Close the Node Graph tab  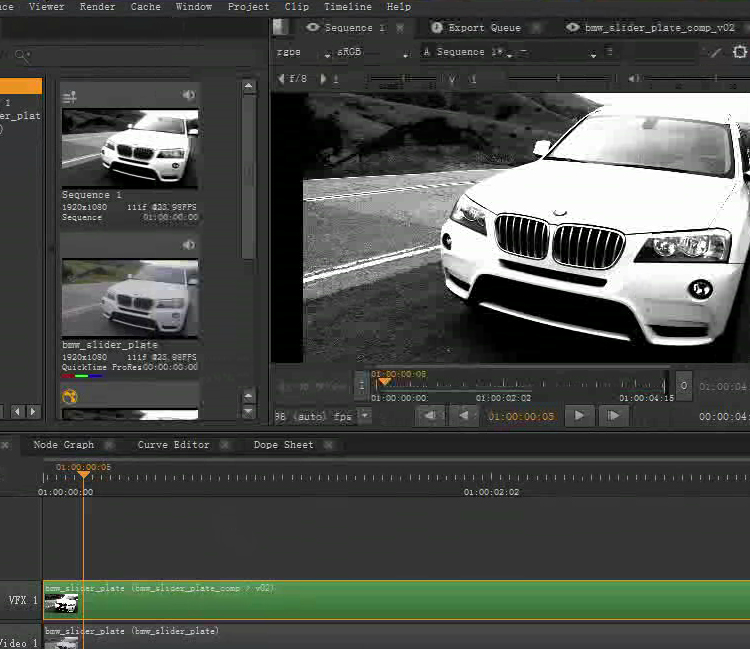coord(110,445)
